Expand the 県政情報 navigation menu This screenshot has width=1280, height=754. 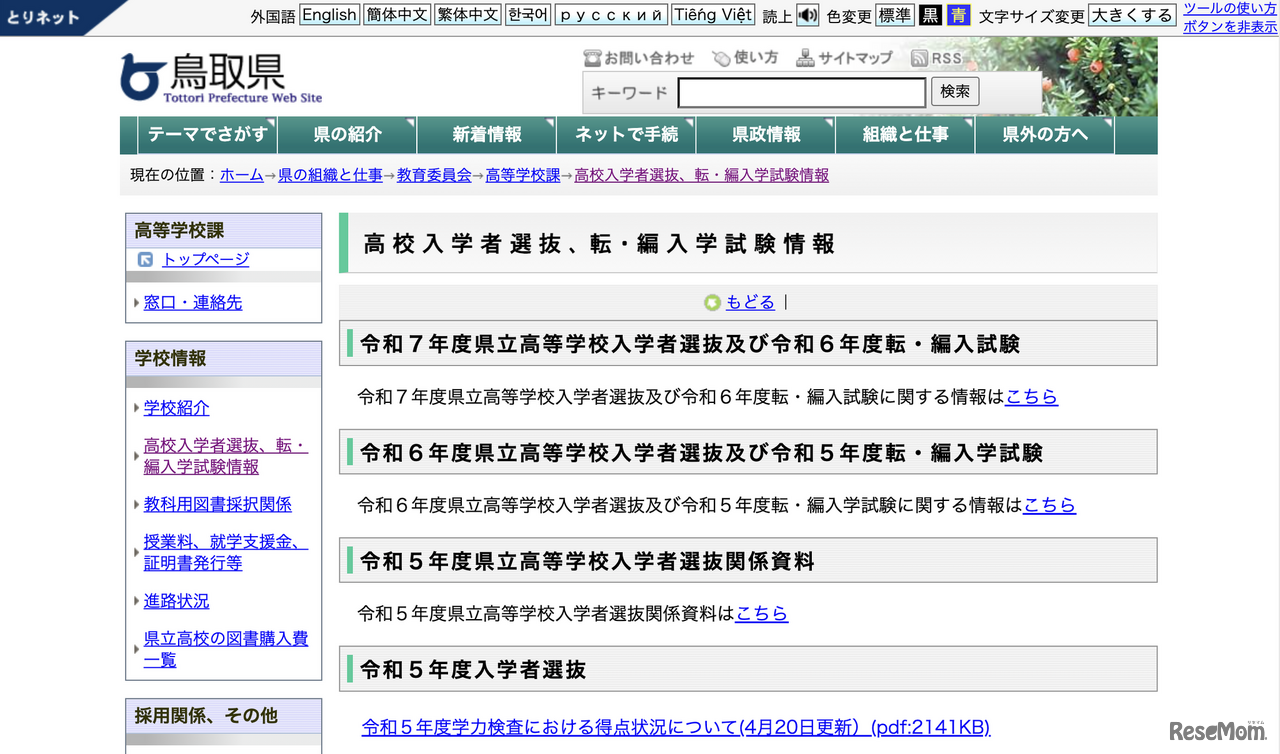[766, 135]
